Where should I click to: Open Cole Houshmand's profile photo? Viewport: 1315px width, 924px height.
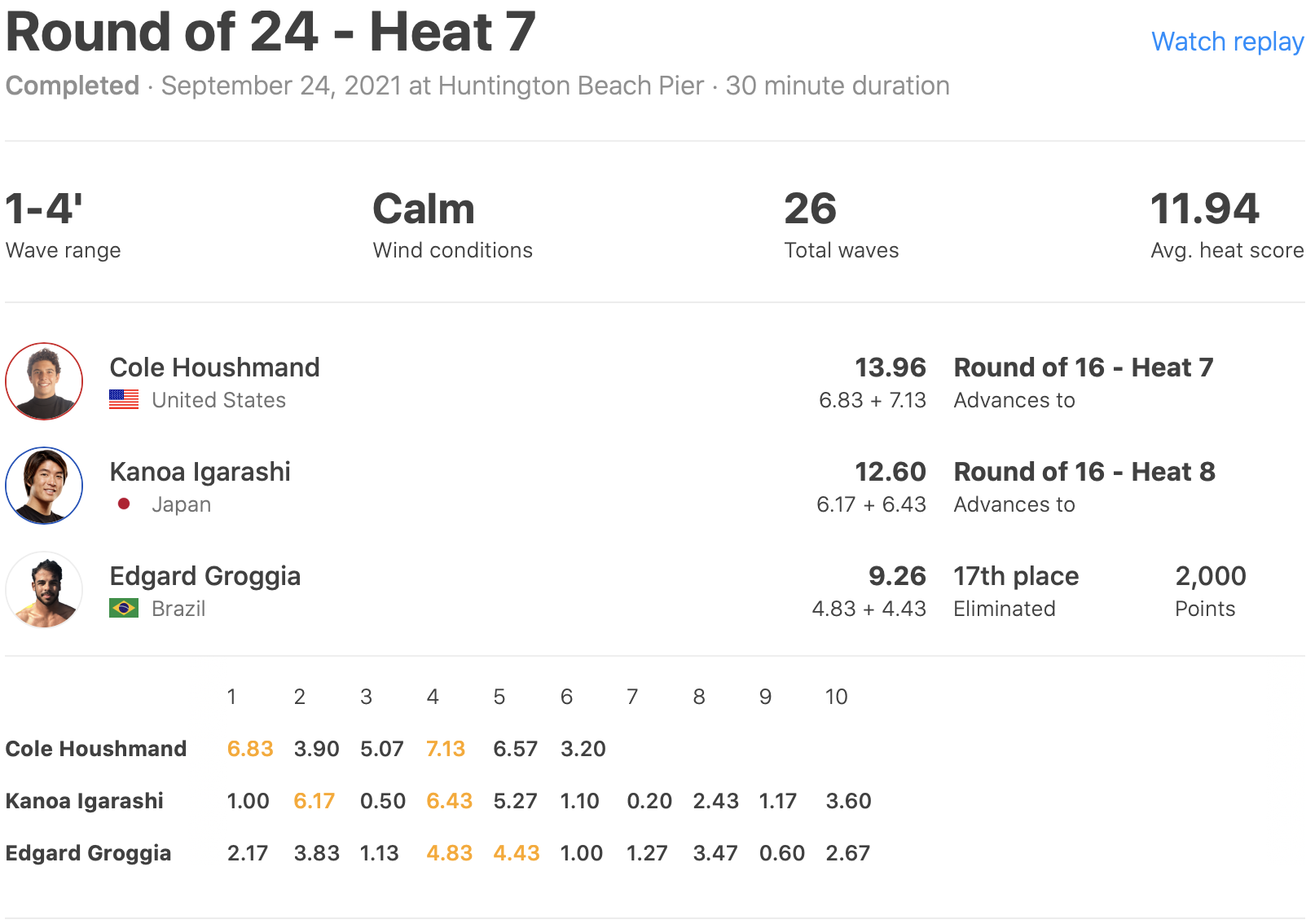click(x=44, y=381)
